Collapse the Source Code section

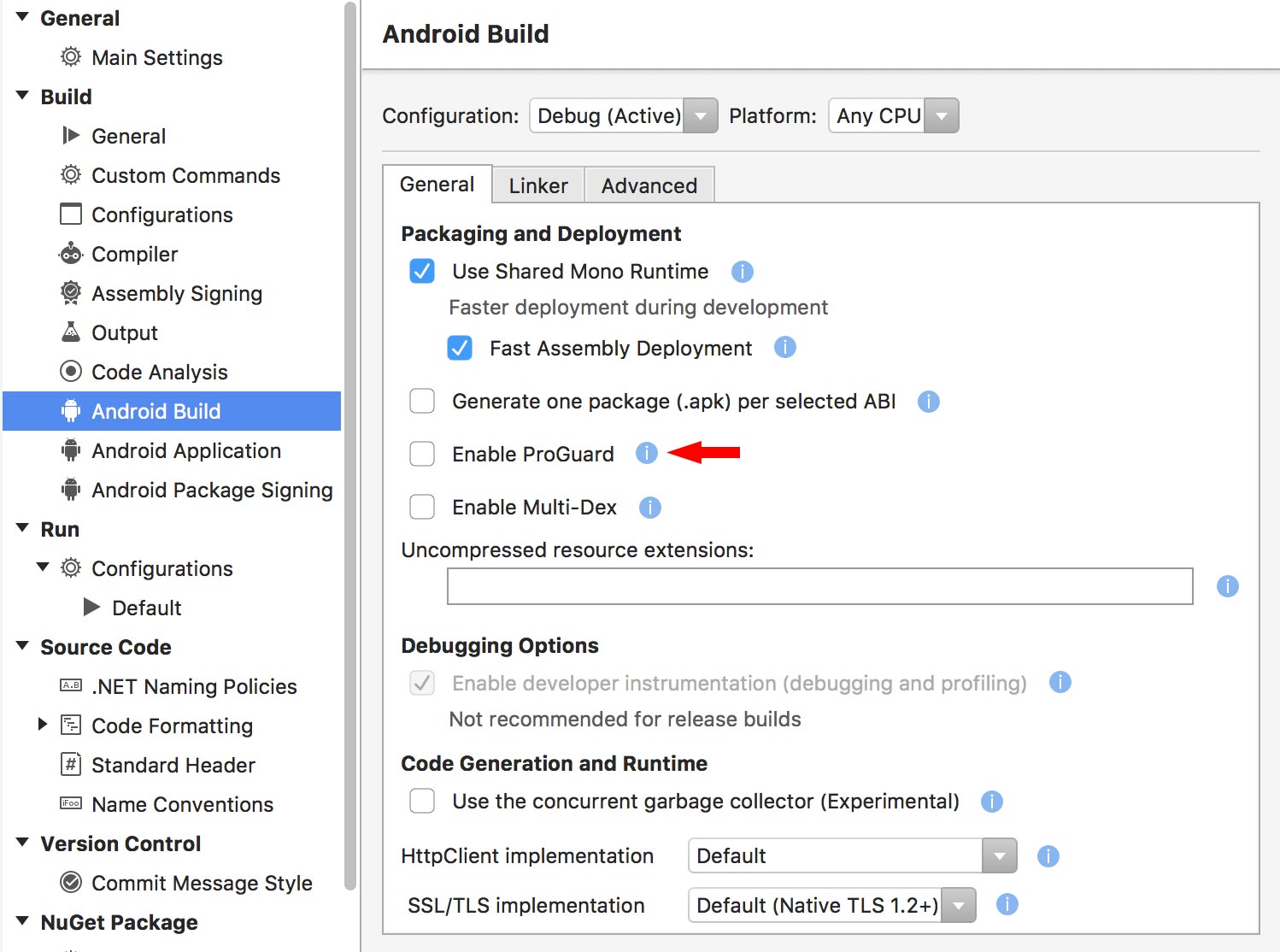coord(22,646)
